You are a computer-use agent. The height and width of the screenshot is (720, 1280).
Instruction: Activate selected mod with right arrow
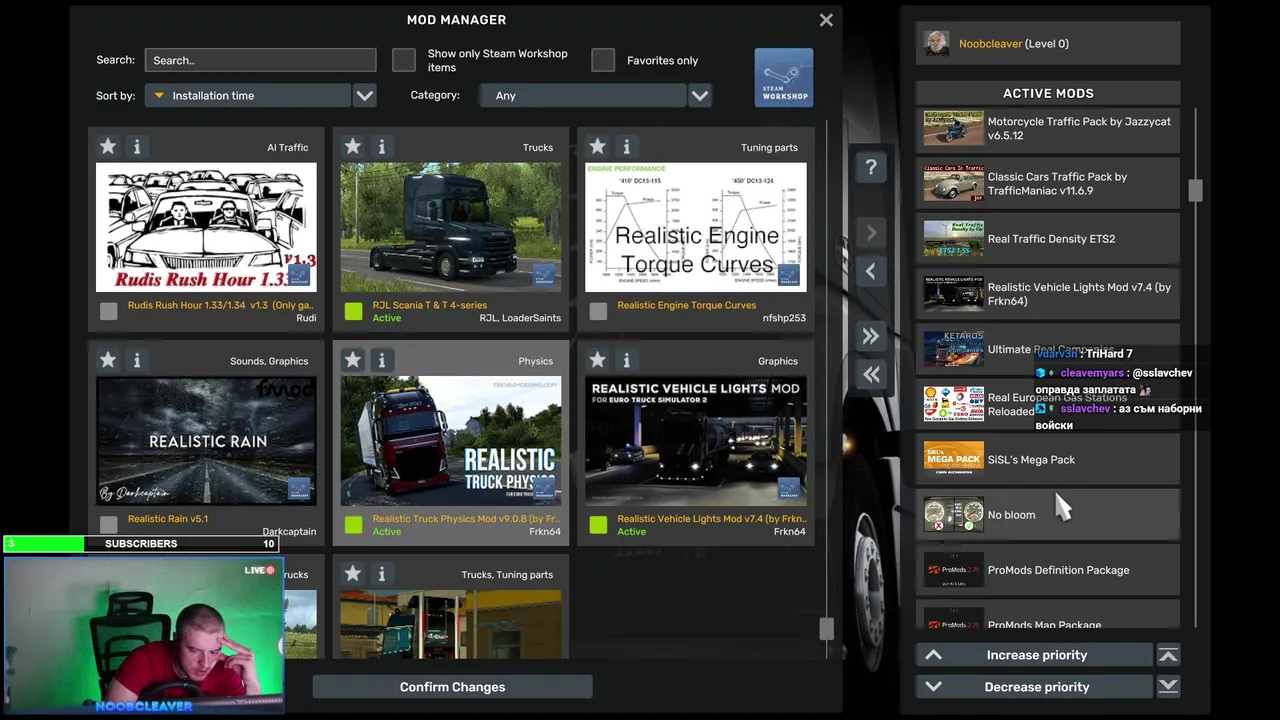coord(871,233)
